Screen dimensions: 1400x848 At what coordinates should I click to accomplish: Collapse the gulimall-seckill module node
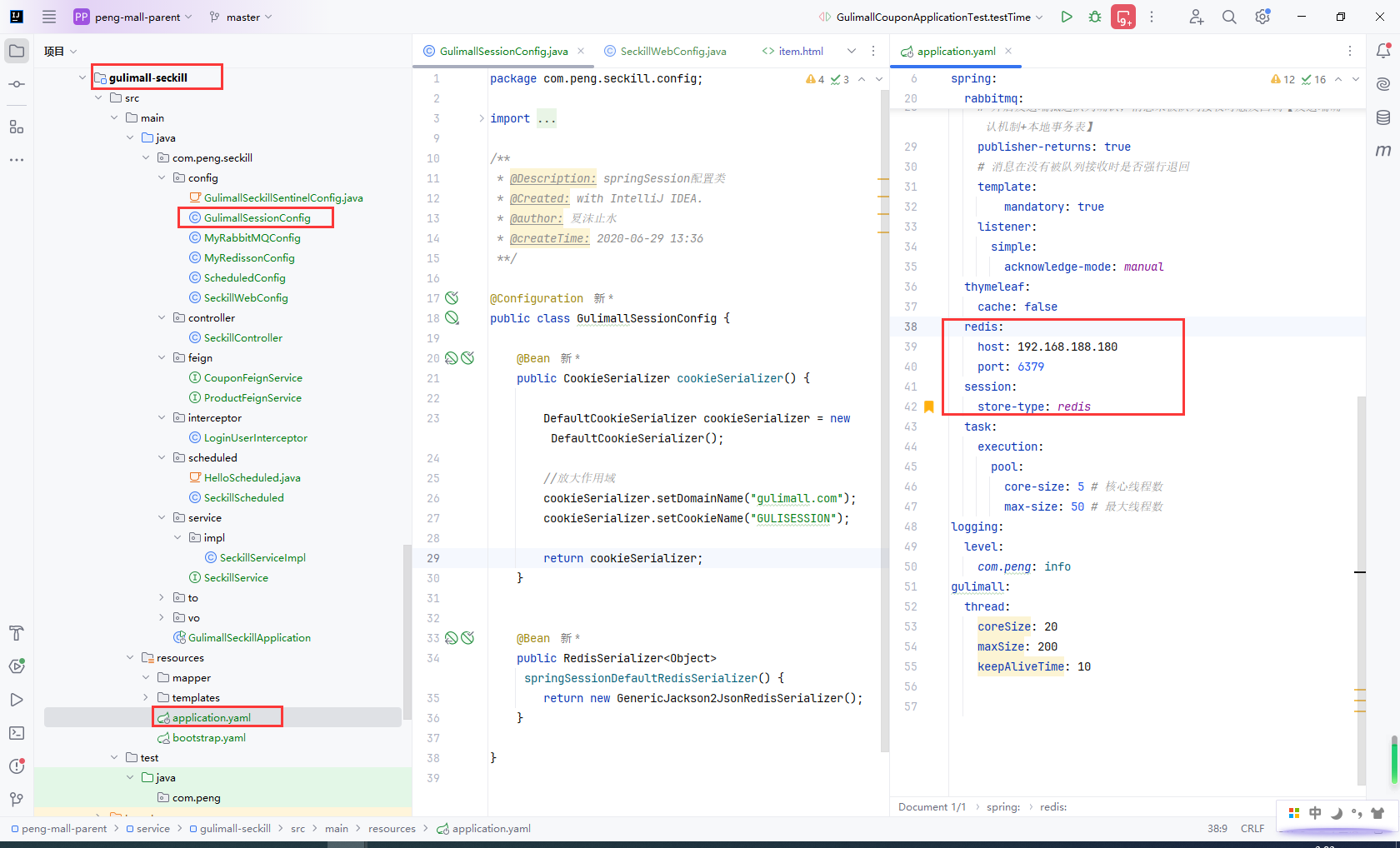[82, 77]
